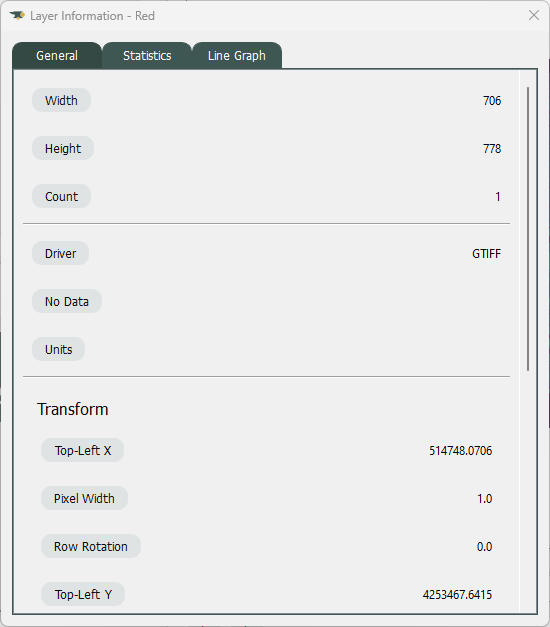Click the Count label
This screenshot has height=627, width=550.
[61, 196]
